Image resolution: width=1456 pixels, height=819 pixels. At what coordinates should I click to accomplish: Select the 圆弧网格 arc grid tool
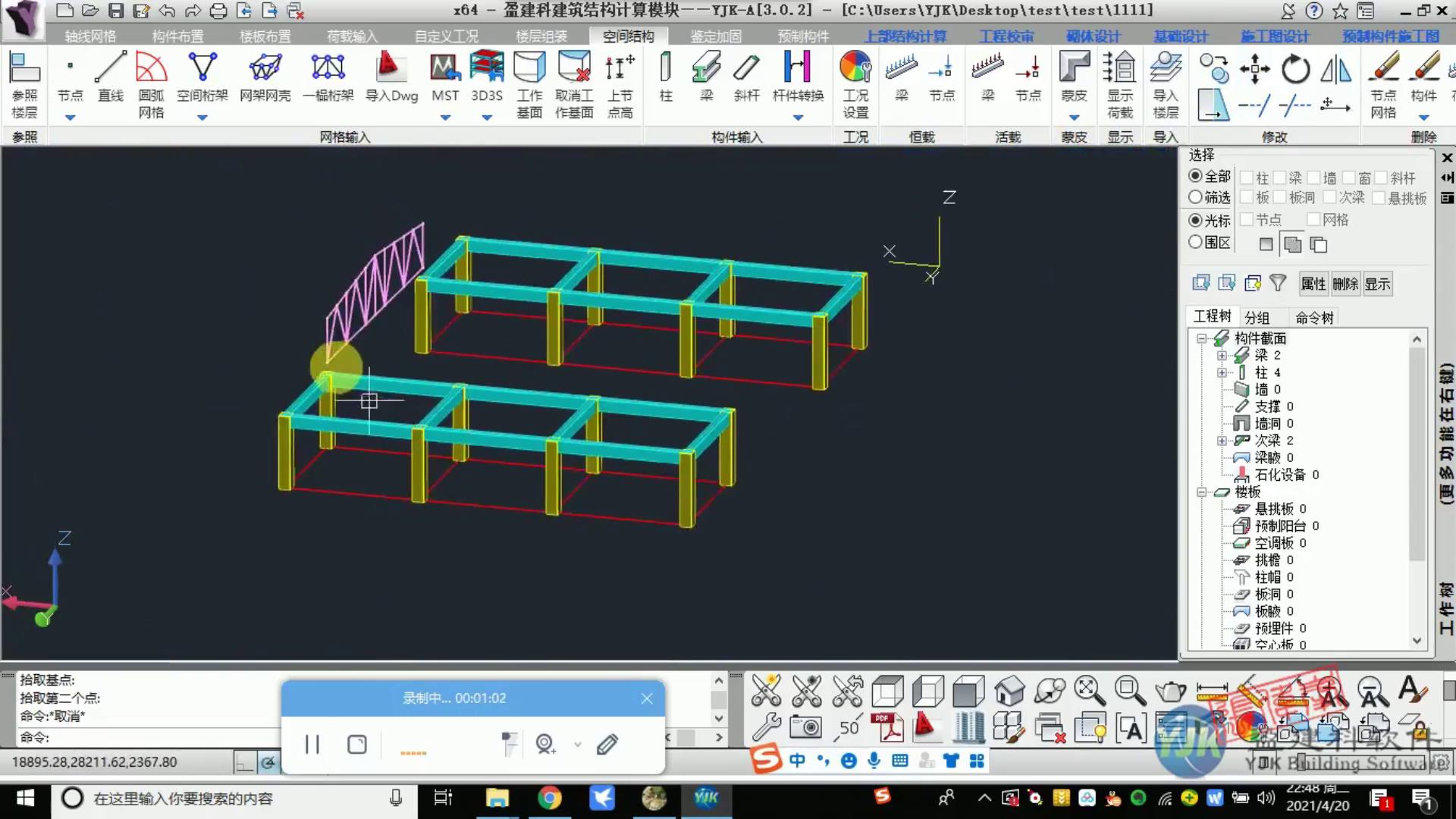[151, 84]
